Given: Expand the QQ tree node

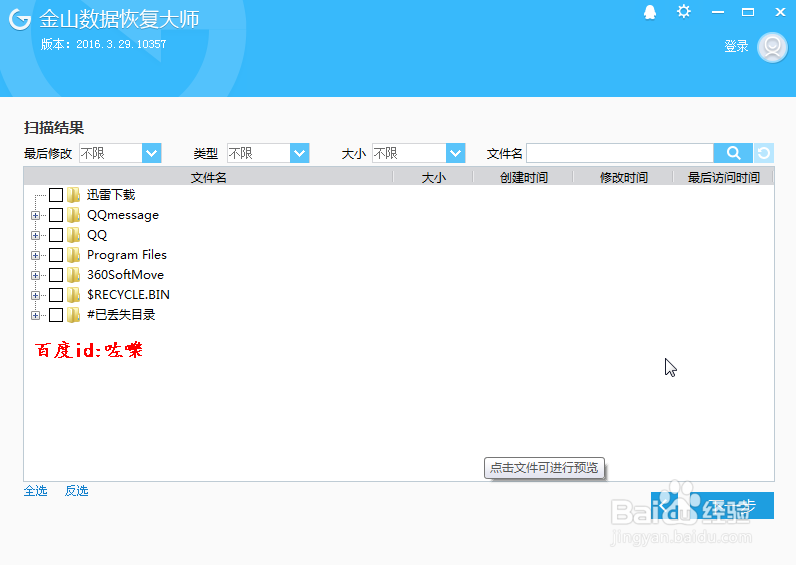Looking at the screenshot, I should pos(35,236).
